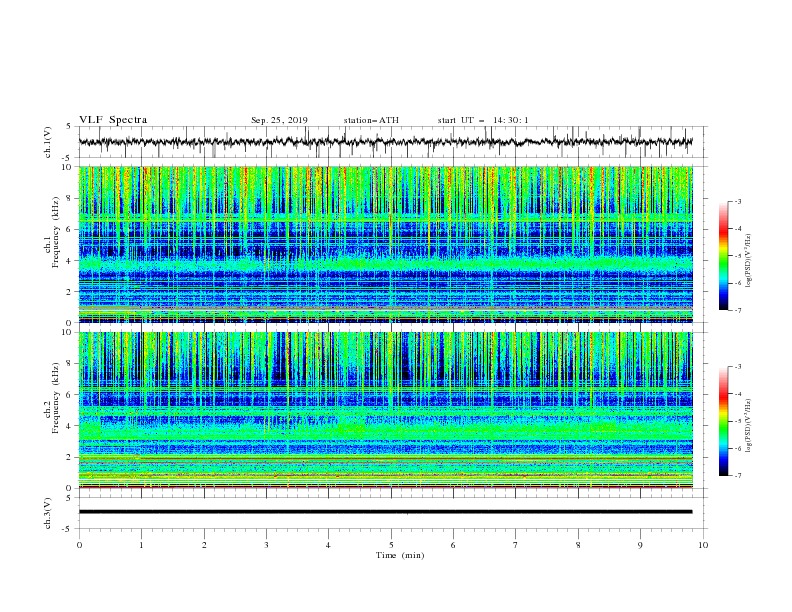Click the "station=ATH" label
Viewport: 792px width, 612px height.
pos(371,120)
